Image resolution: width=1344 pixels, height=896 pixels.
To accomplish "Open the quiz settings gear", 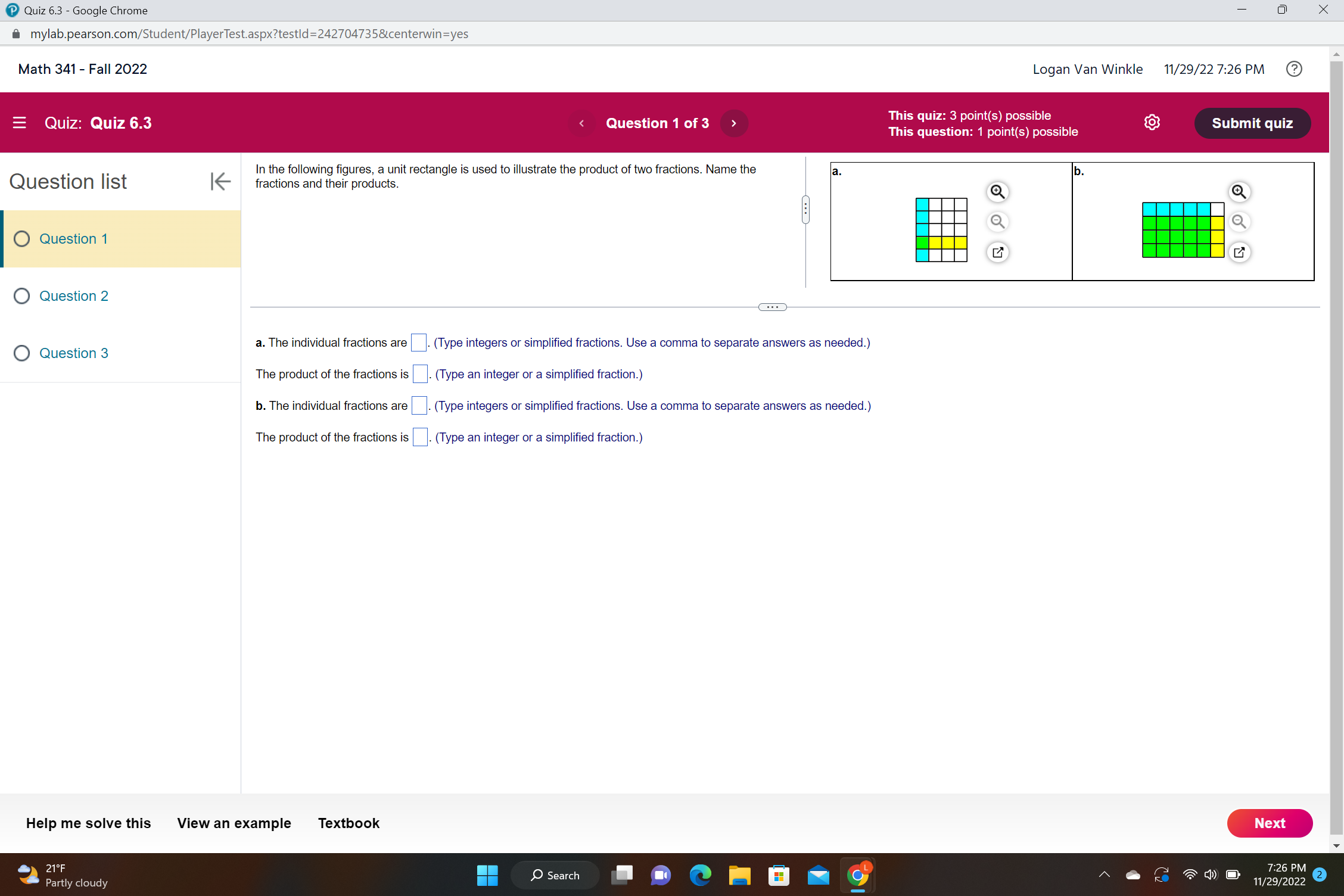I will [x=1152, y=122].
